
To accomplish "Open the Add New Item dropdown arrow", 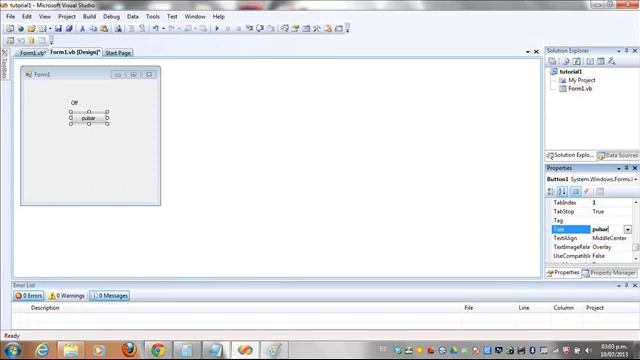I will coord(50,29).
